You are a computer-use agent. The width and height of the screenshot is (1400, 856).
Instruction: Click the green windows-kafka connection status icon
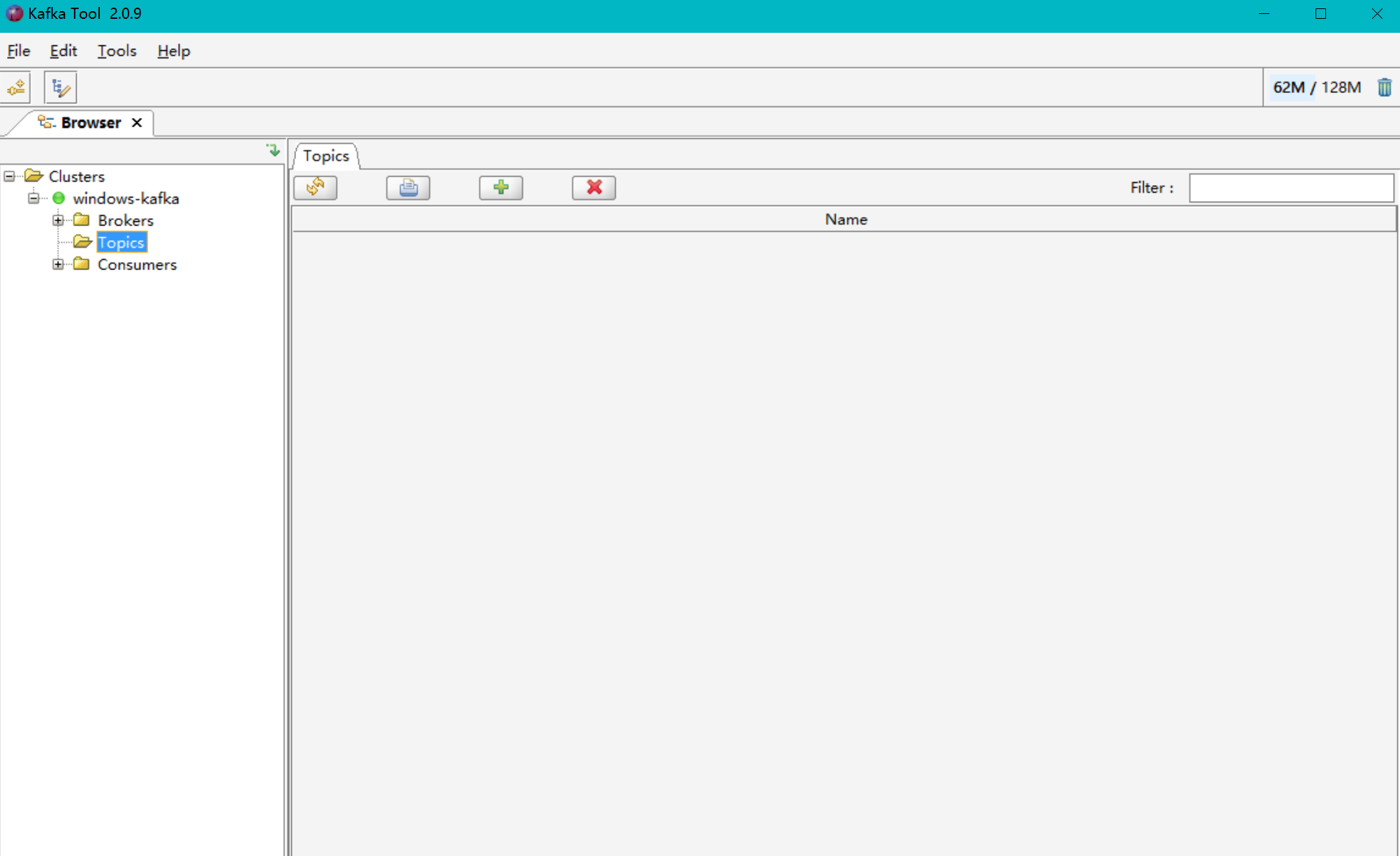click(x=59, y=198)
